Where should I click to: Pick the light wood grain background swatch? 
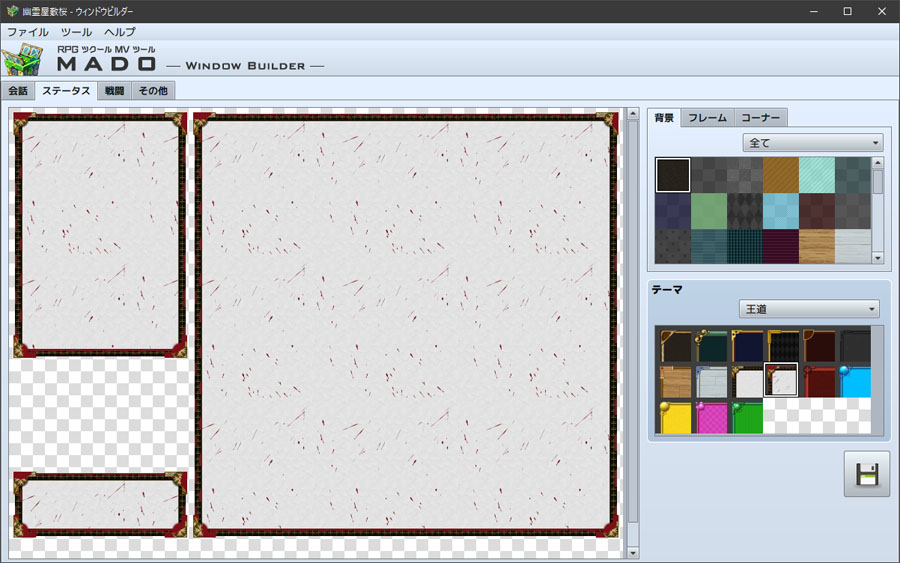click(x=817, y=247)
